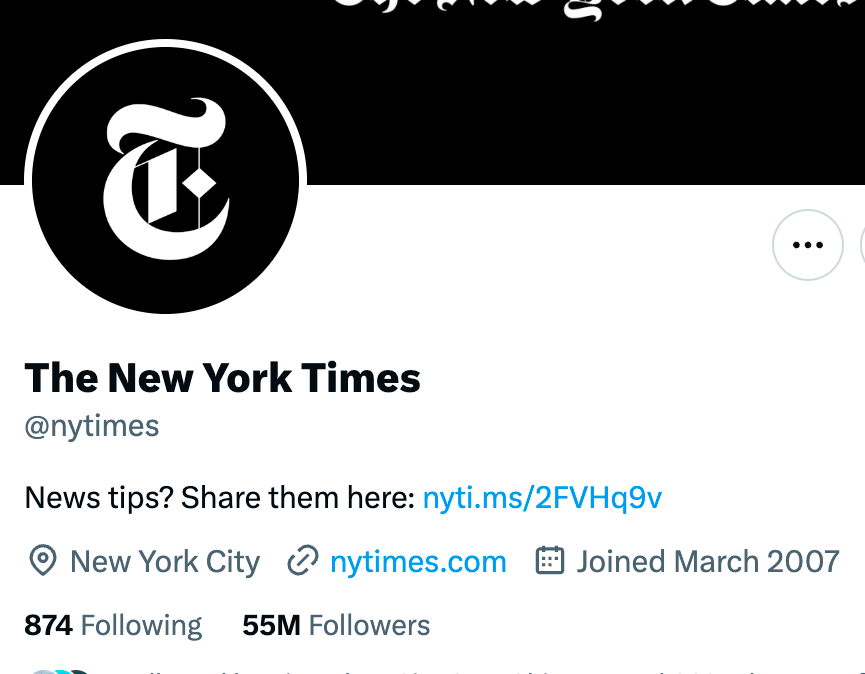Image resolution: width=865 pixels, height=674 pixels.
Task: Click the cut-off circular button beside more options
Action: pos(862,245)
